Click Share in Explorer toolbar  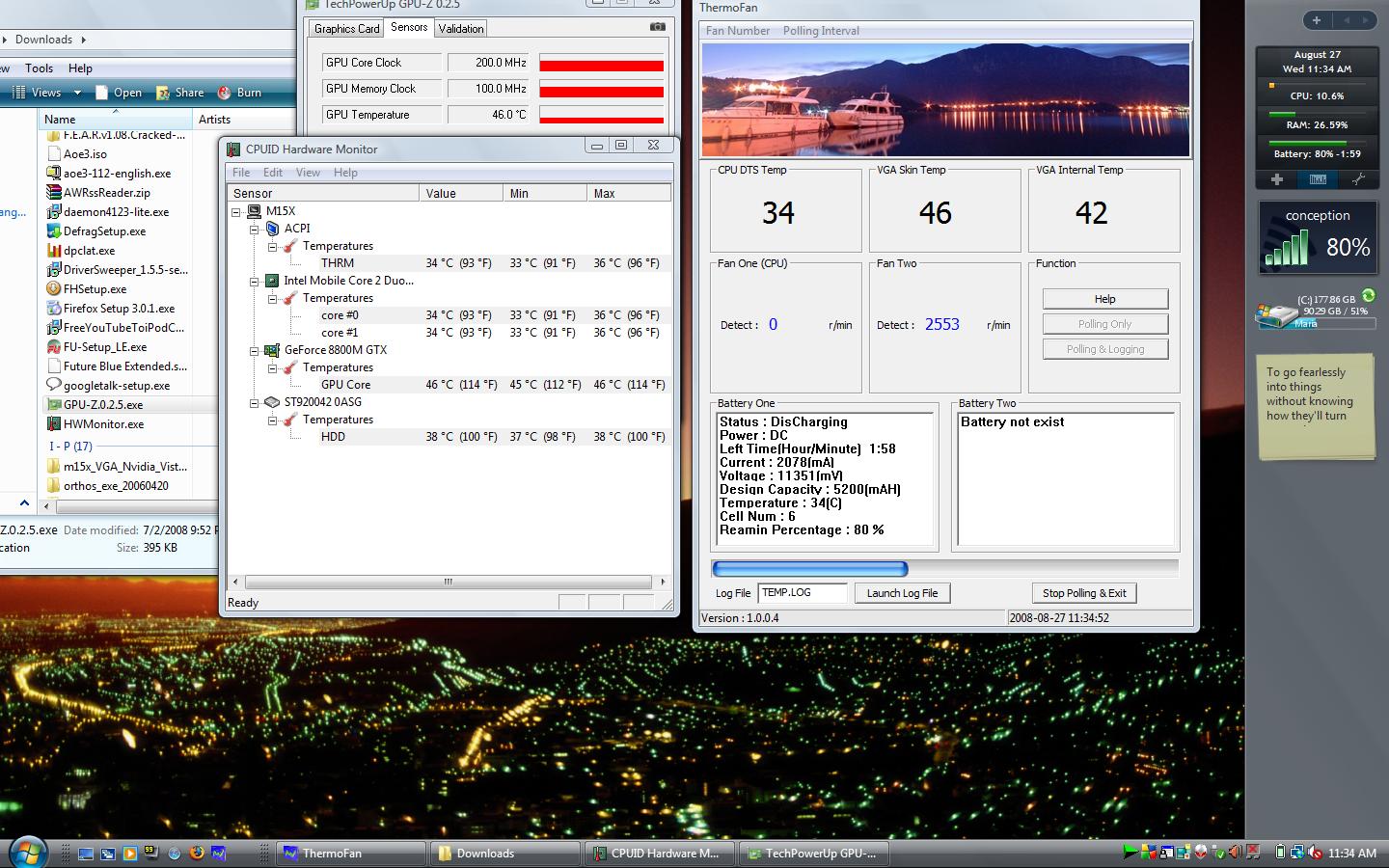coord(179,93)
